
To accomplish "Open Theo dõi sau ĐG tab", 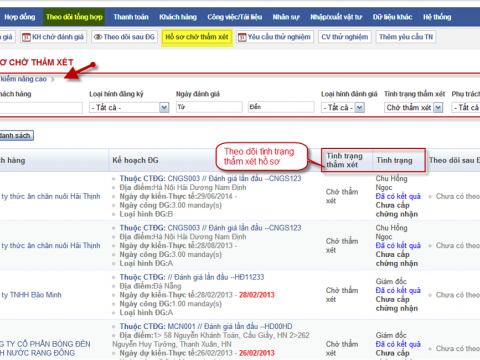I will (124, 37).
